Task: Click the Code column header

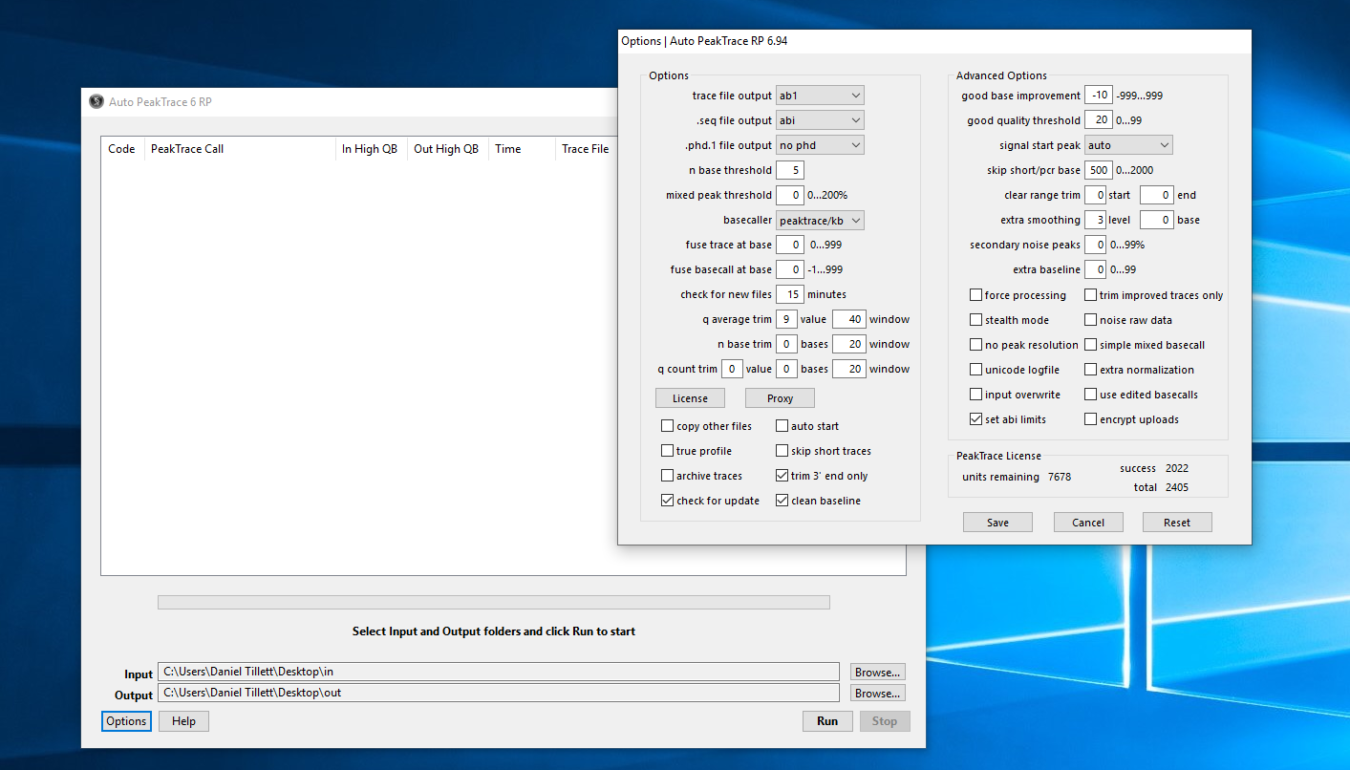Action: click(121, 149)
